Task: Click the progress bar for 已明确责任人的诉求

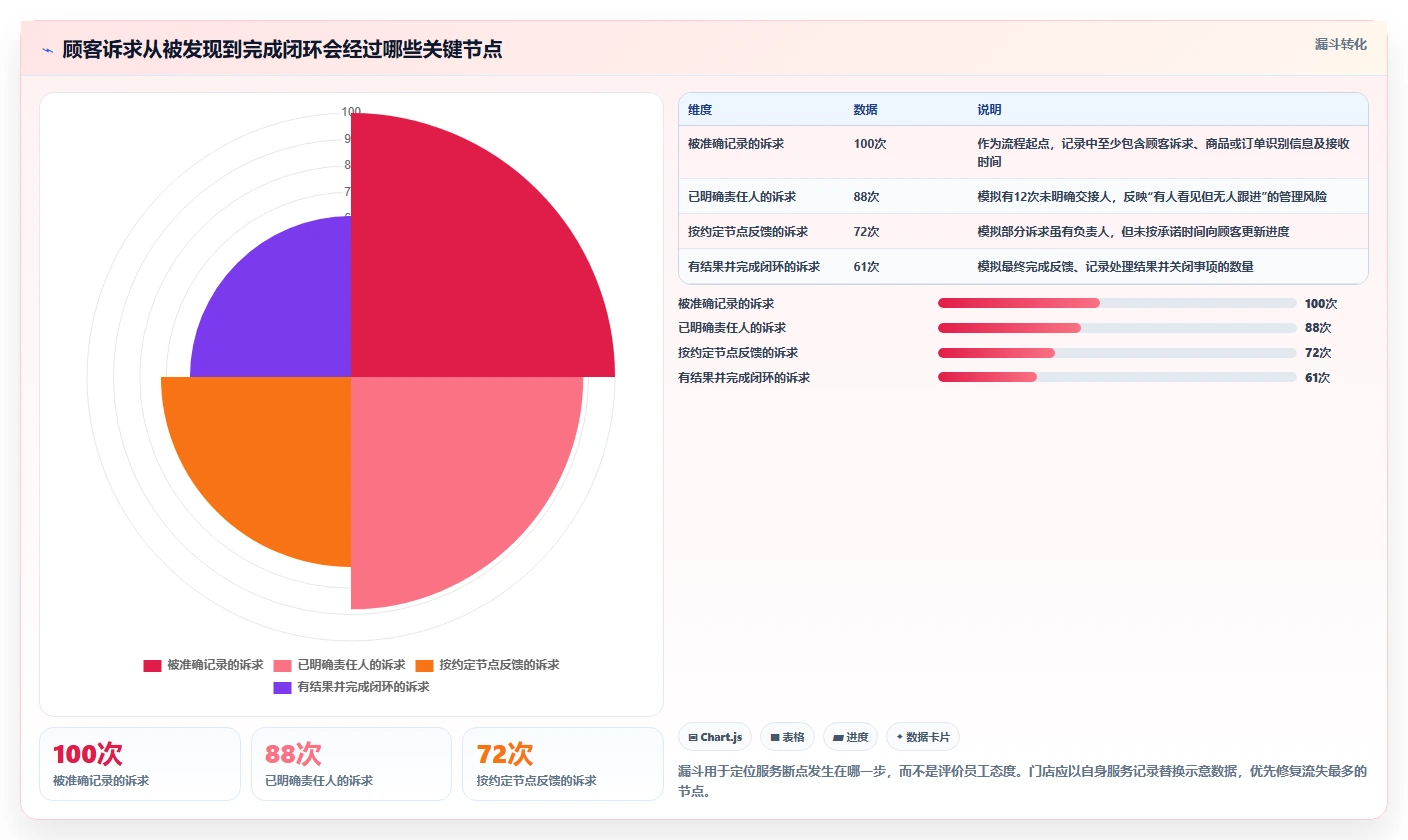Action: point(1117,328)
